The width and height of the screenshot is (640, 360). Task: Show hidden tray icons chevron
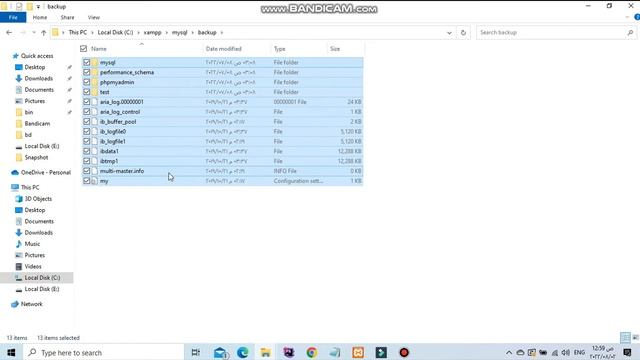click(x=509, y=352)
